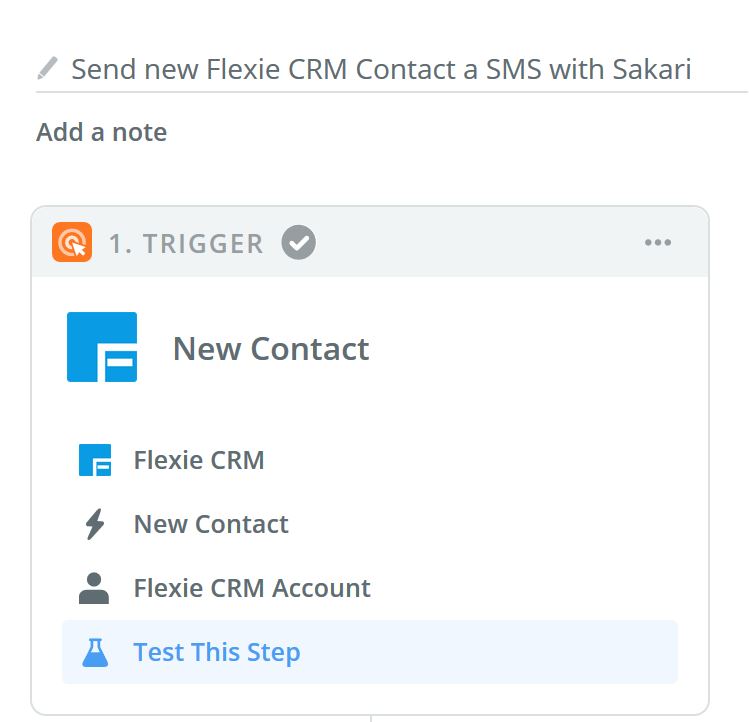Click the highlighted blue 'Test This Step' row background
The width and height of the screenshot is (749, 722).
(370, 652)
